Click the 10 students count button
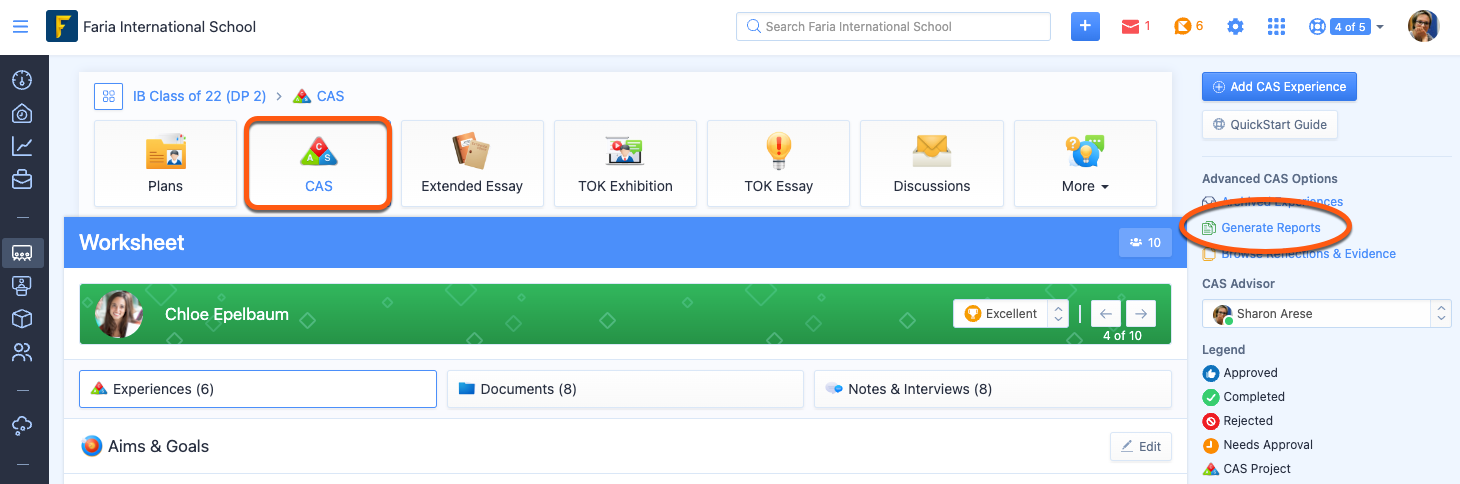This screenshot has width=1460, height=484. click(x=1145, y=242)
